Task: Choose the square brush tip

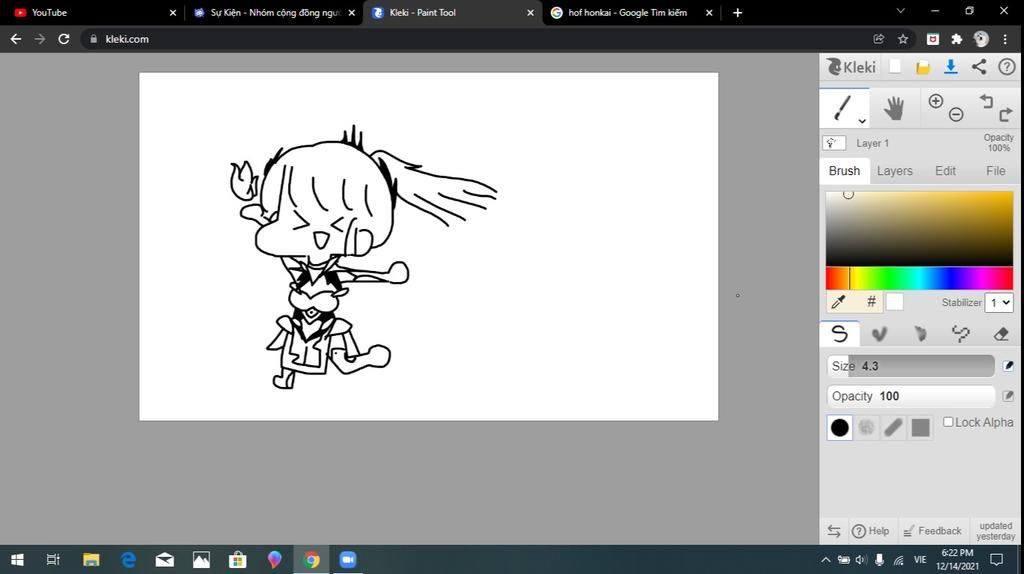Action: pos(921,428)
